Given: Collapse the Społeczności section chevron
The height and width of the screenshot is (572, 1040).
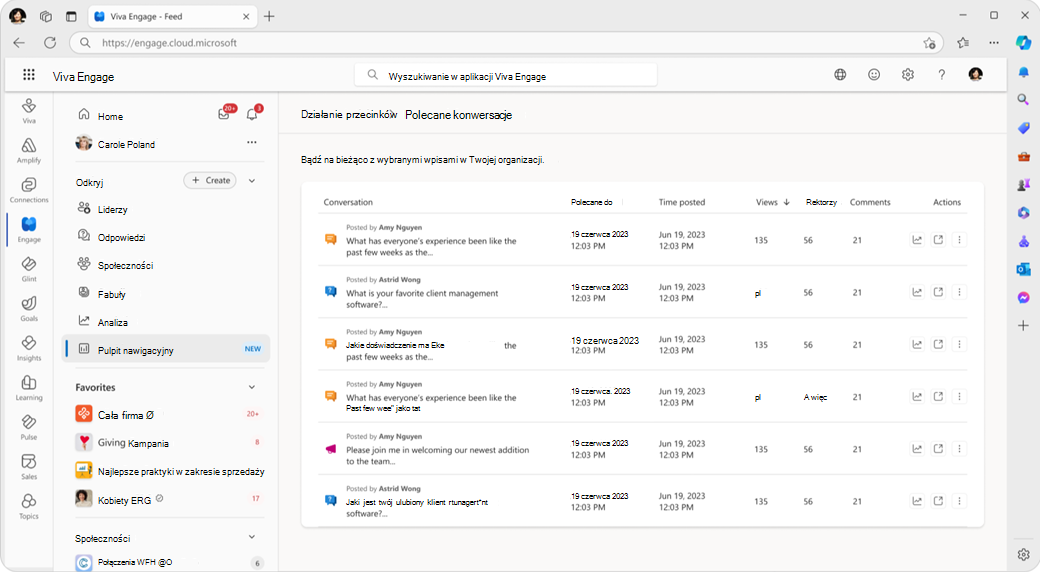Looking at the screenshot, I should [252, 537].
